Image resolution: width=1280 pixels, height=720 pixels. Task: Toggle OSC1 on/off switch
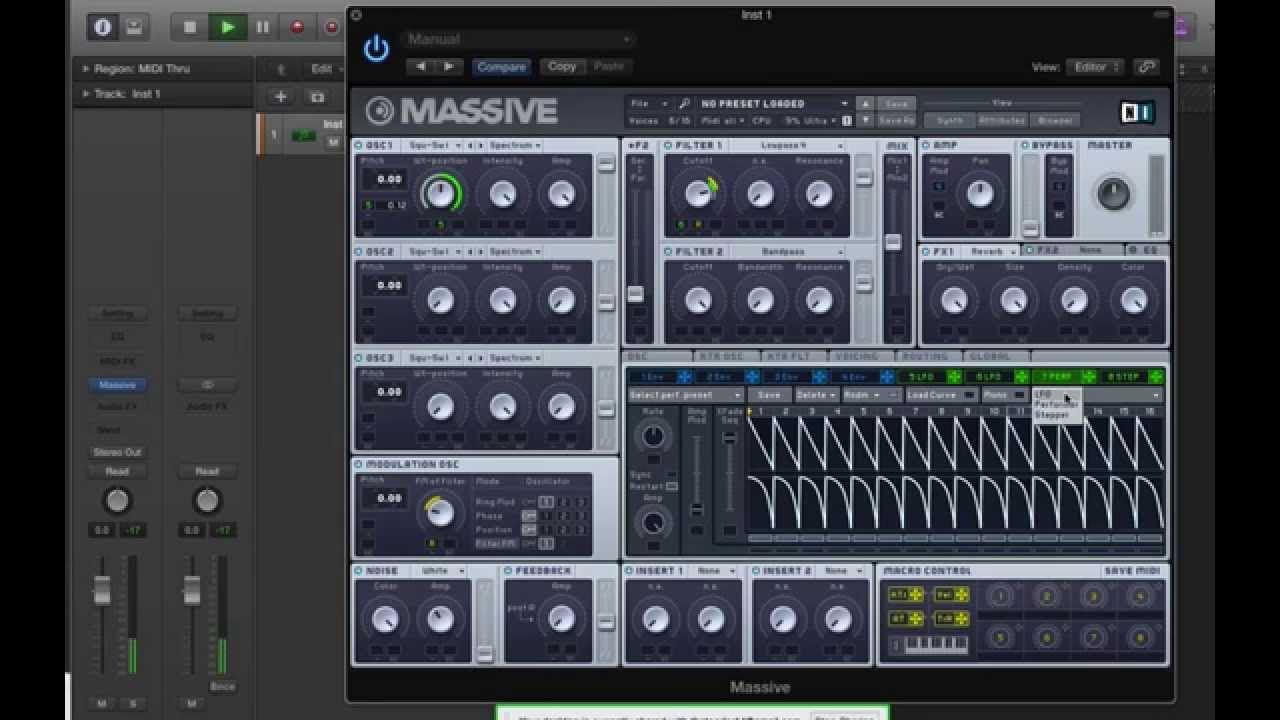pyautogui.click(x=360, y=146)
